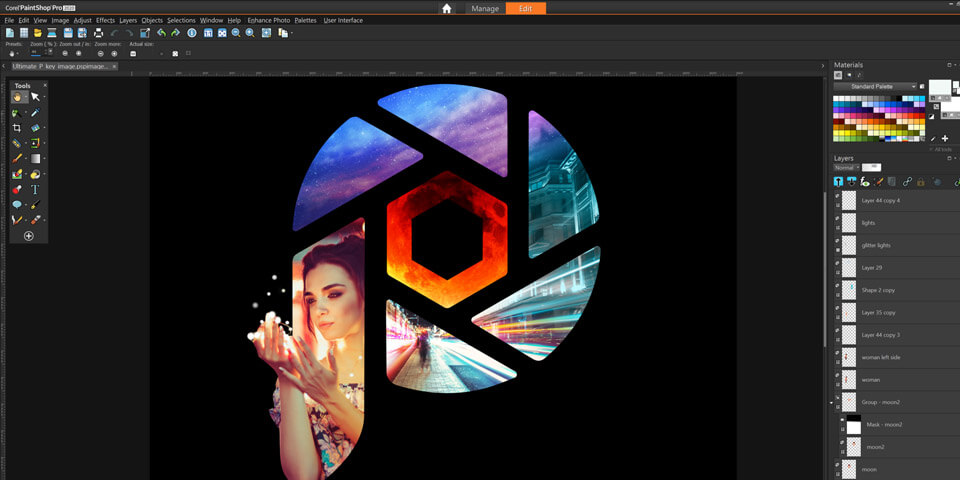The height and width of the screenshot is (480, 960).
Task: Select the red Color Changer tool
Action: tap(17, 190)
